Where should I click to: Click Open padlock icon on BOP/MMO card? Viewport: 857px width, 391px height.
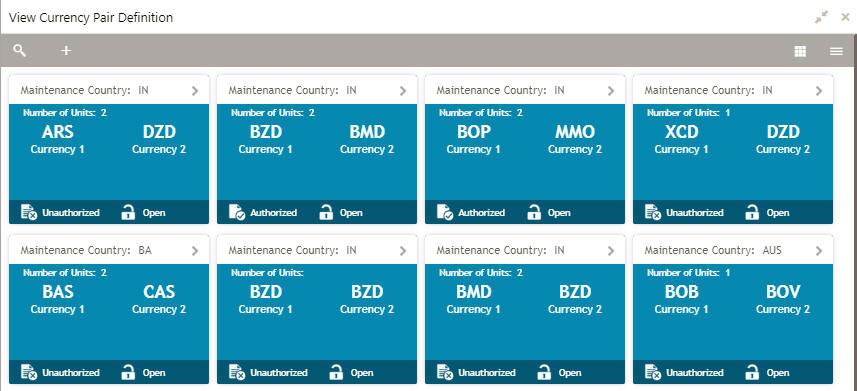(x=534, y=212)
